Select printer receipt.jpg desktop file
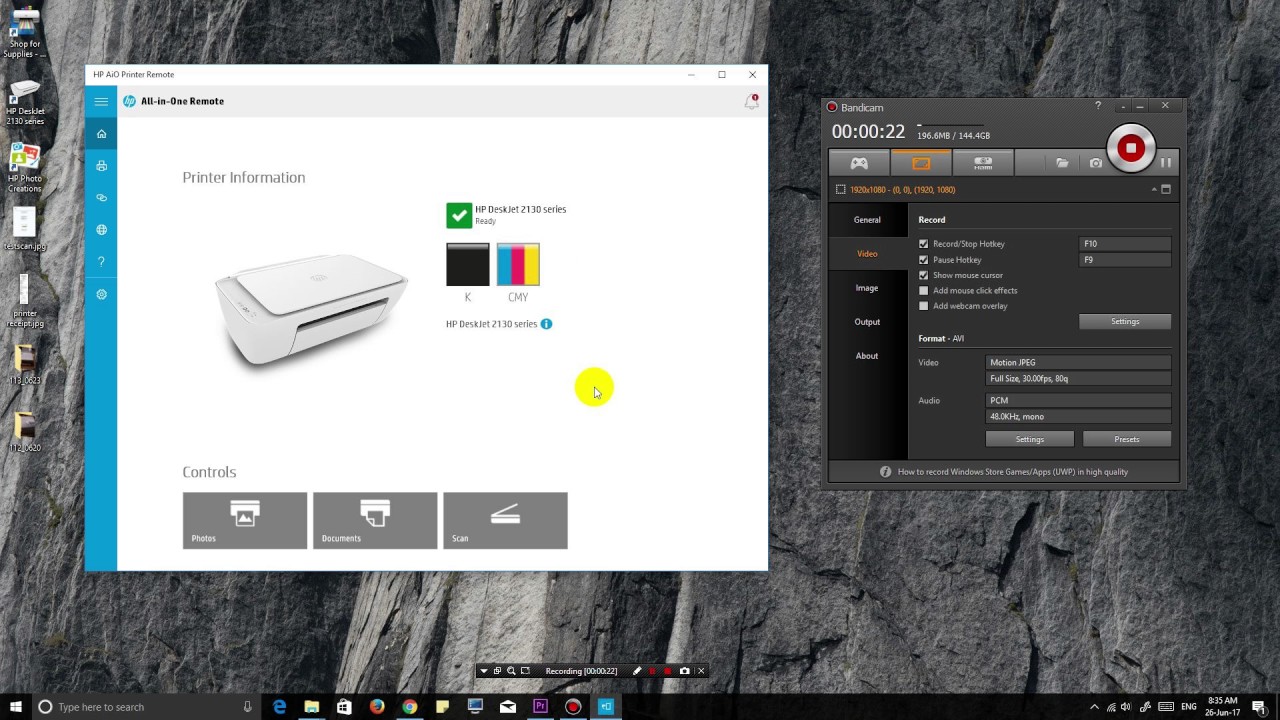The width and height of the screenshot is (1280, 720). (x=24, y=301)
